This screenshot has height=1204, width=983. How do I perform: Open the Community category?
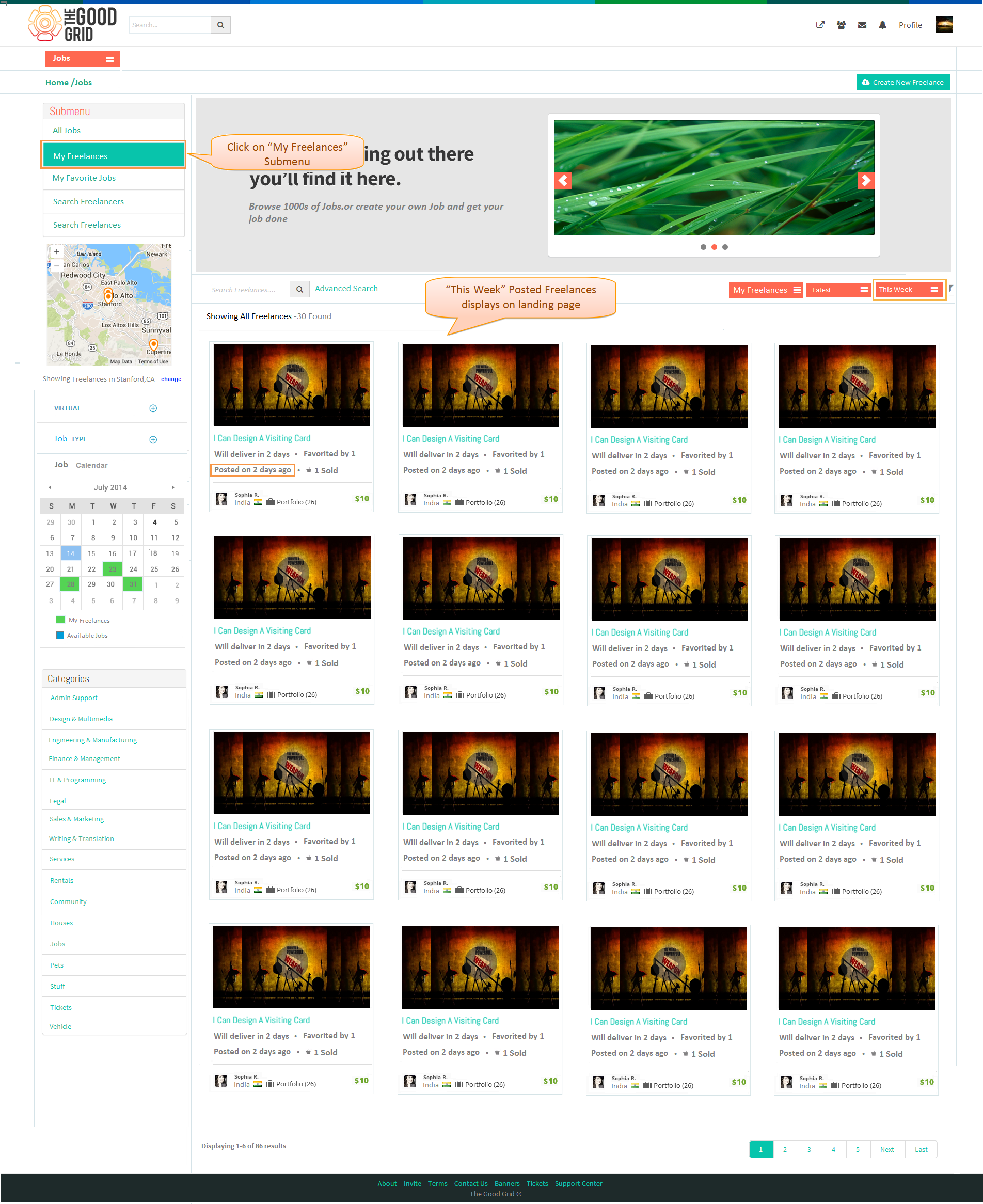pos(68,902)
